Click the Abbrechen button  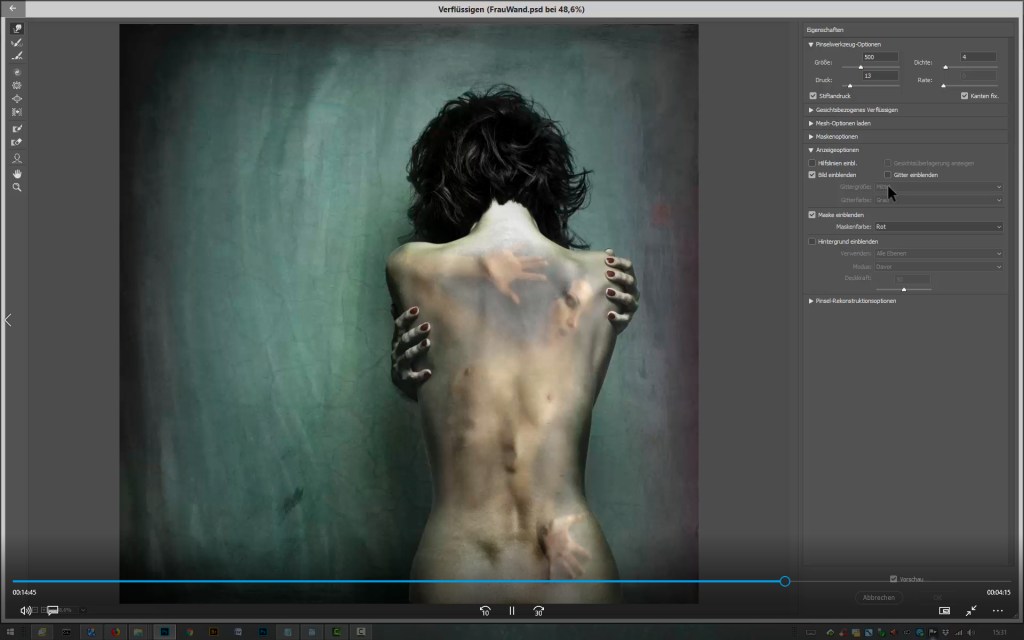pos(878,597)
